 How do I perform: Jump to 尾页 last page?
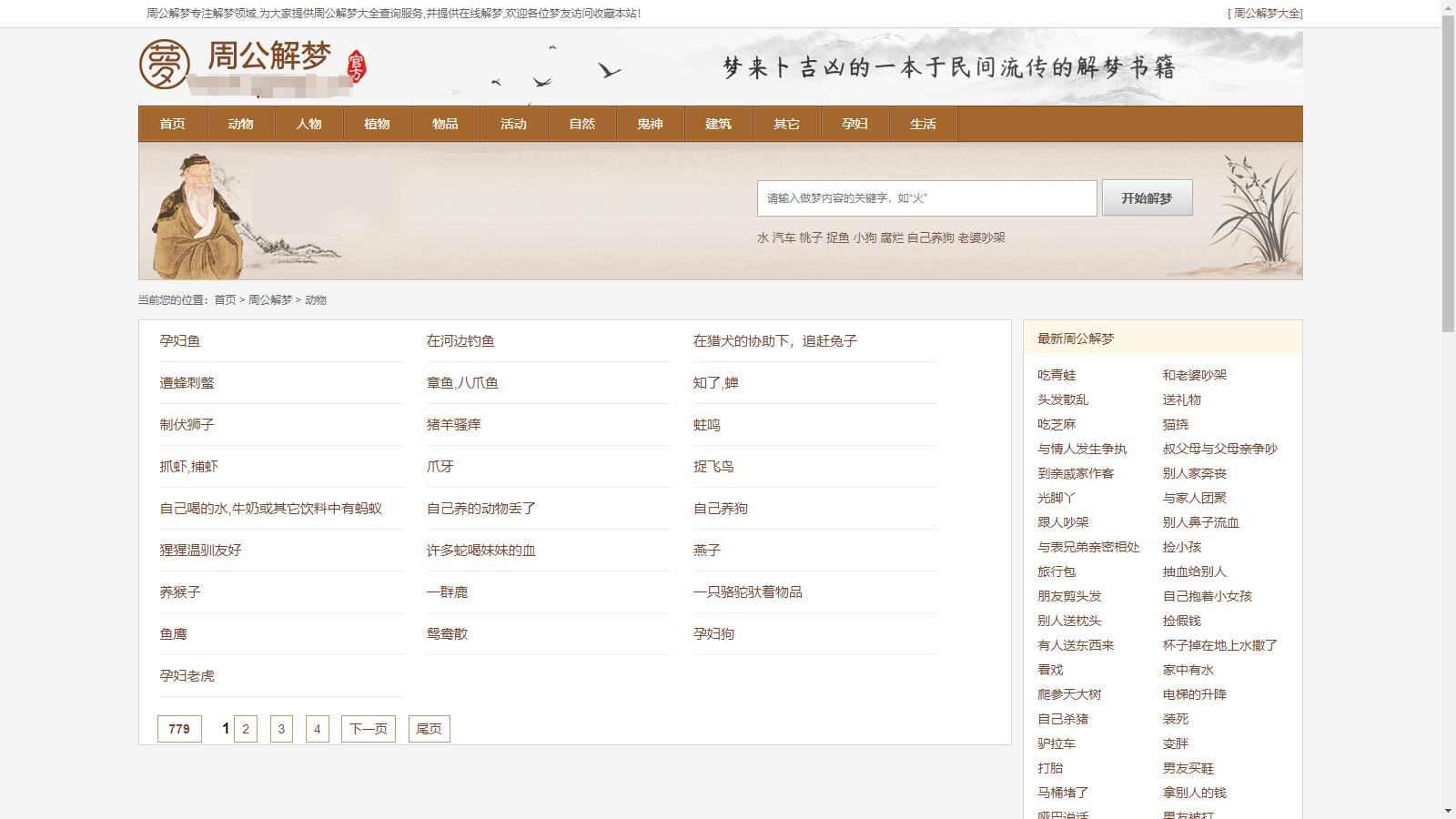430,729
